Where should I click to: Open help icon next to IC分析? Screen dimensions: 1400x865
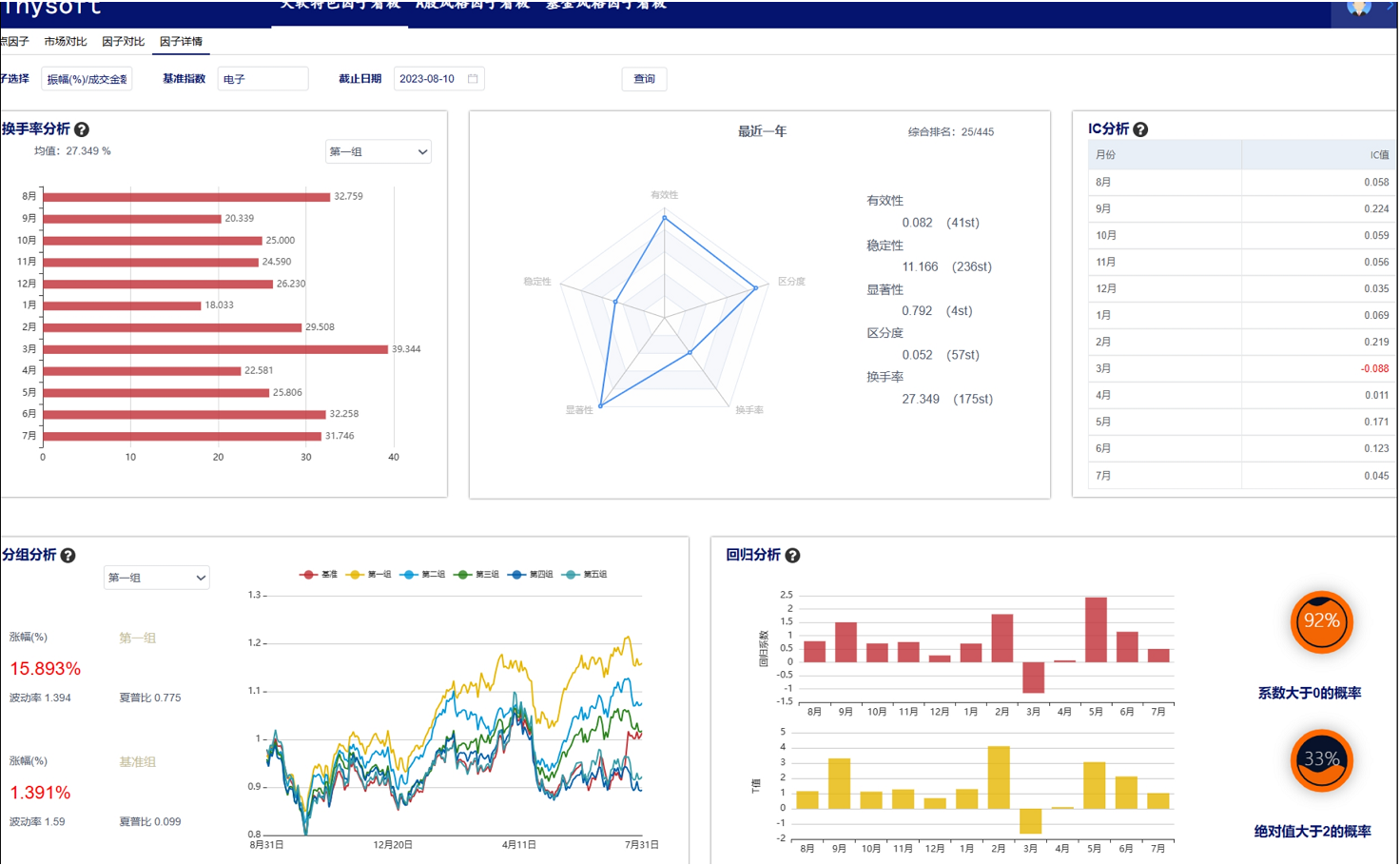[x=1140, y=129]
